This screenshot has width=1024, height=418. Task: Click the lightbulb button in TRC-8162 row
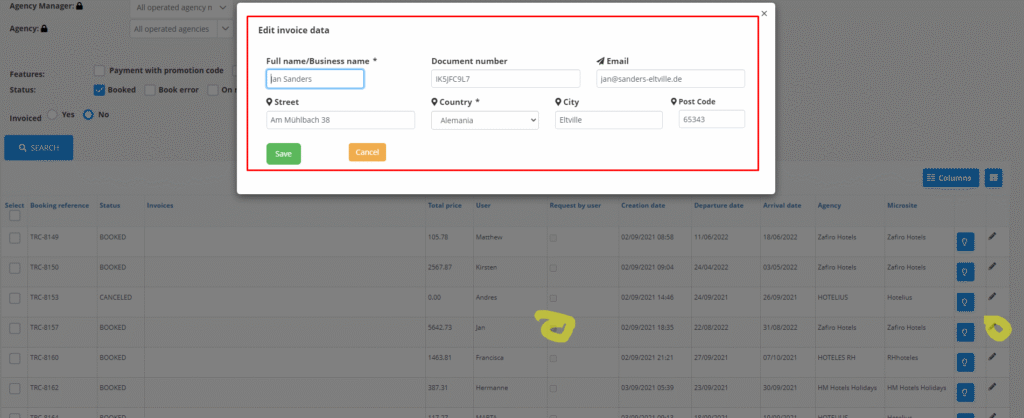[x=965, y=392]
